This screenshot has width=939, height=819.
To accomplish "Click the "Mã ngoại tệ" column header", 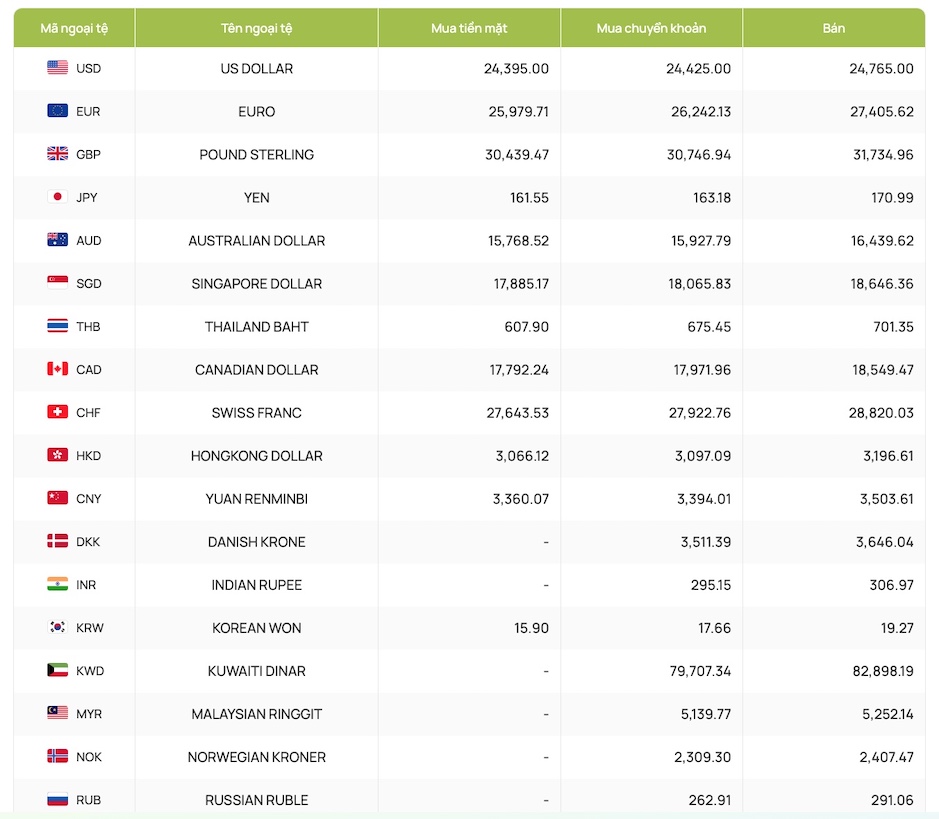I will pos(74,28).
